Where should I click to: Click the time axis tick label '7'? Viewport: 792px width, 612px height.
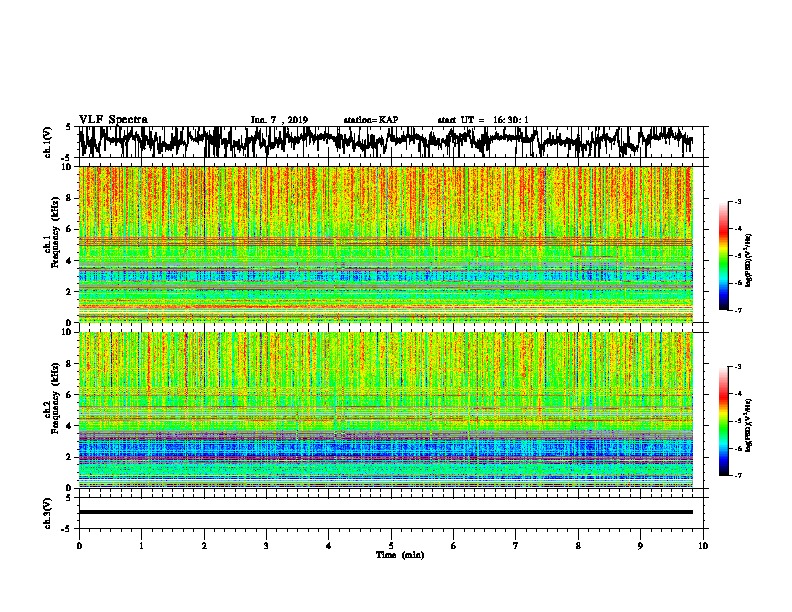coord(516,546)
